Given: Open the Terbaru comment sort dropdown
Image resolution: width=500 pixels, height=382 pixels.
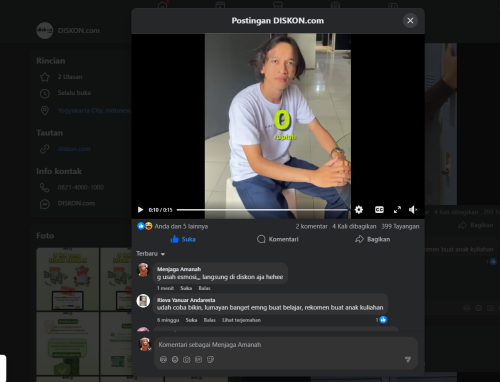Looking at the screenshot, I should pyautogui.click(x=150, y=254).
